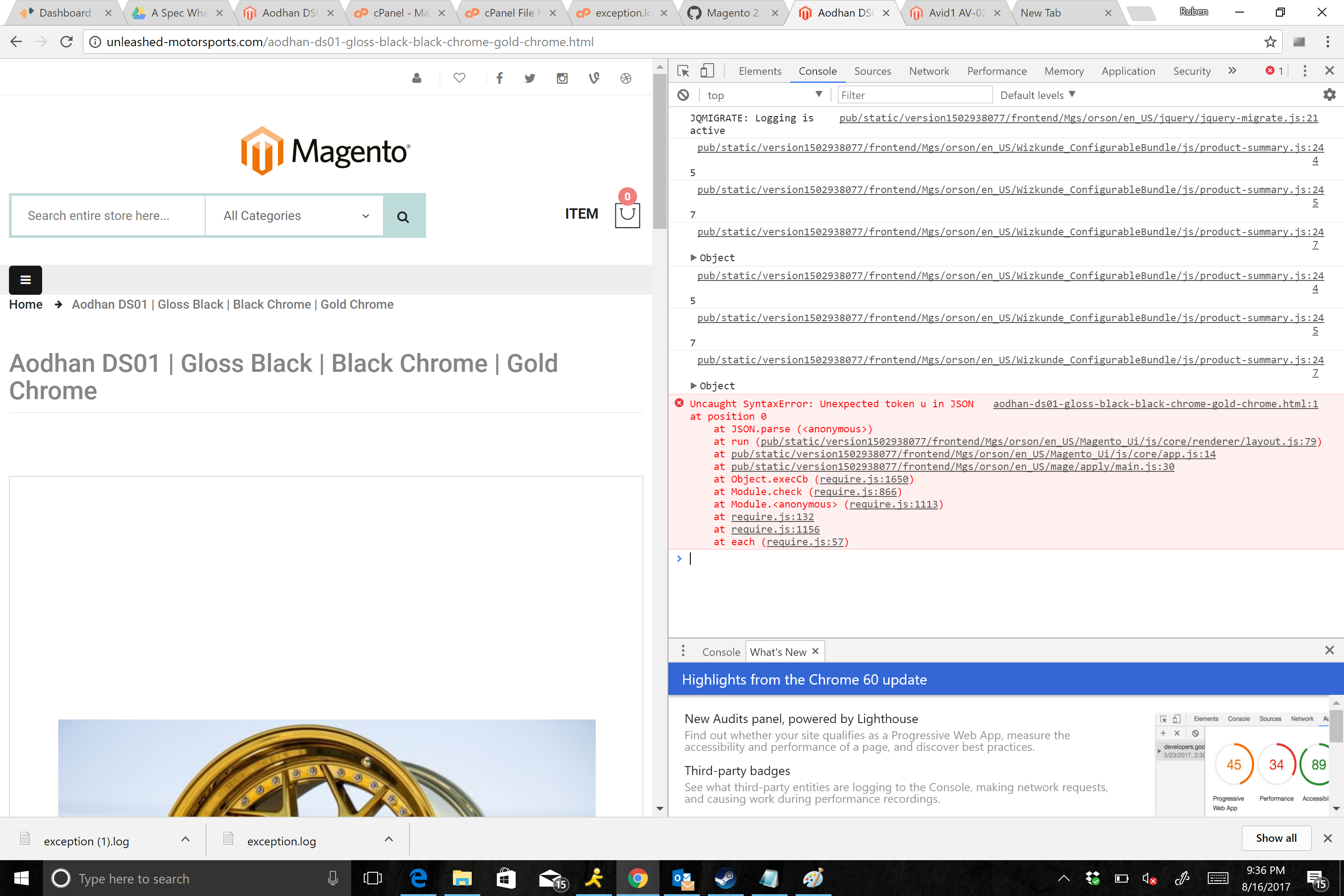Open jquery-migrate.js:21 source link
1344x896 pixels.
pyautogui.click(x=1078, y=118)
